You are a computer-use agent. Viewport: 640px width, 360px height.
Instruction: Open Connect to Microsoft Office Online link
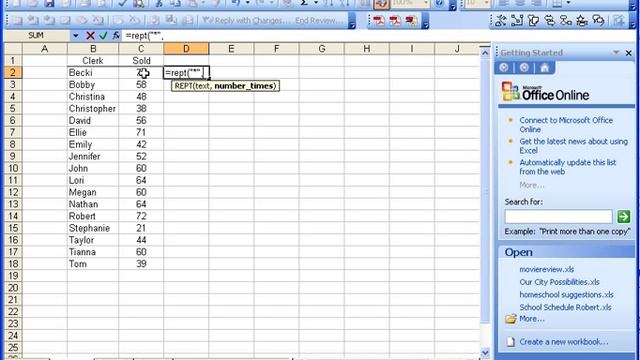[566, 125]
